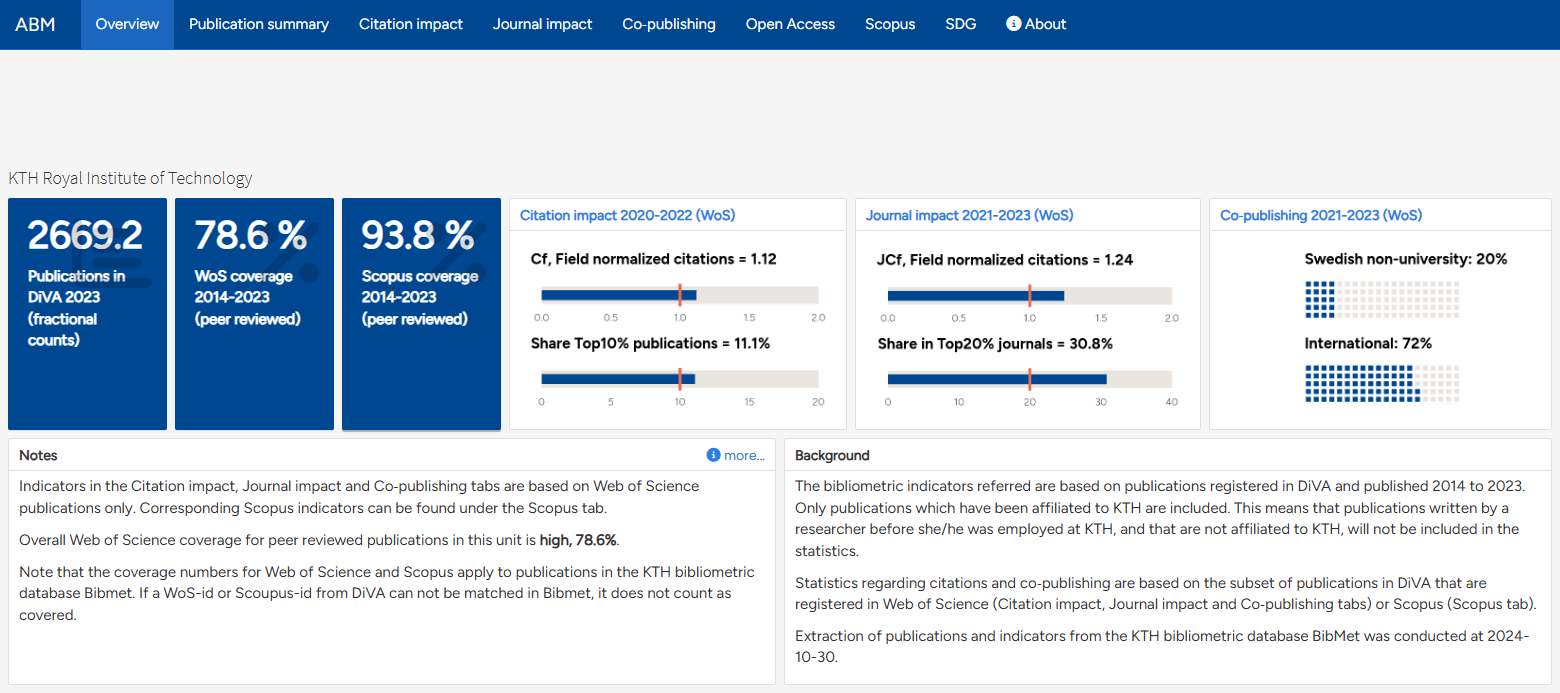Go to the Journal impact tab
Image resolution: width=1560 pixels, height=693 pixels.
(x=542, y=24)
